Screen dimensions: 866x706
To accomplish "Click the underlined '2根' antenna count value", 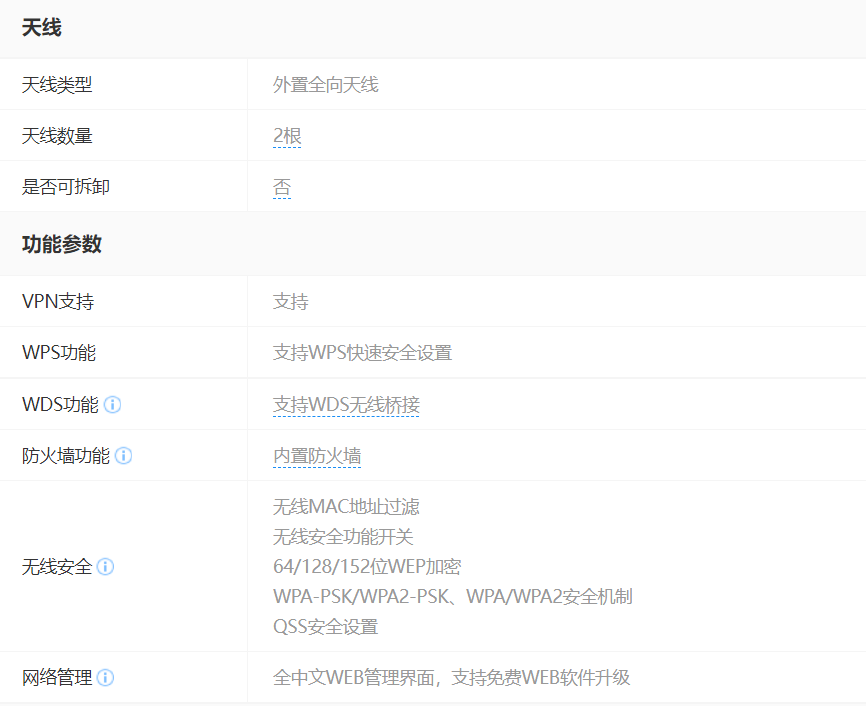I will (287, 136).
